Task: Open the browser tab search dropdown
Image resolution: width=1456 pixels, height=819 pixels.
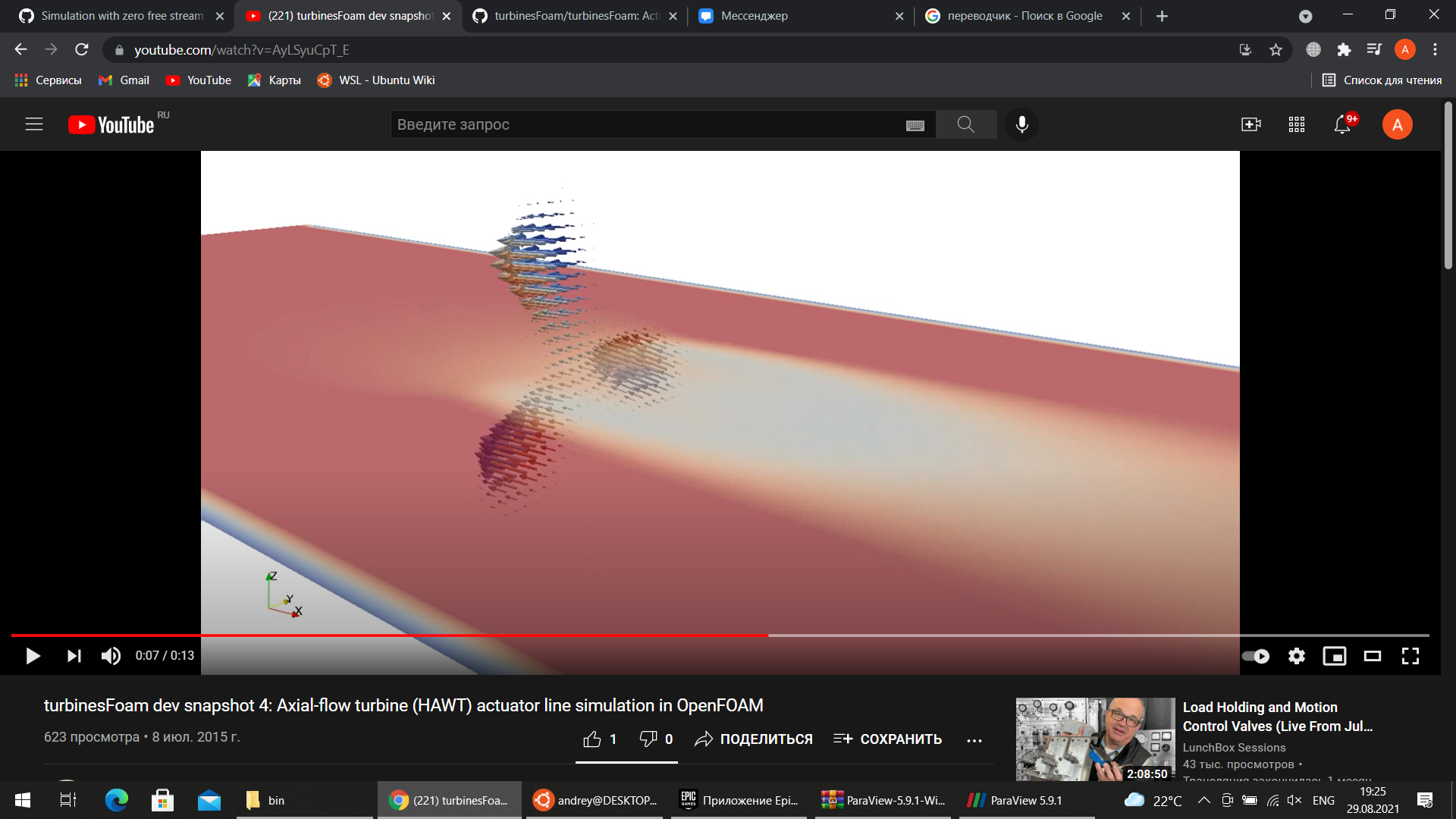Action: (1307, 15)
